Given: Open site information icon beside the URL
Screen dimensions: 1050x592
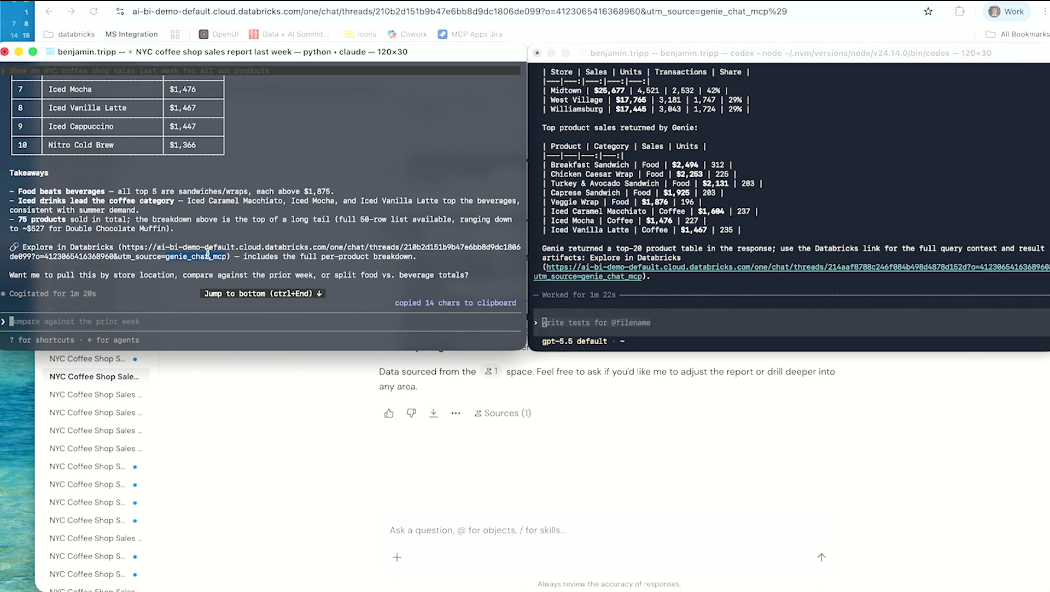Looking at the screenshot, I should click(x=120, y=11).
